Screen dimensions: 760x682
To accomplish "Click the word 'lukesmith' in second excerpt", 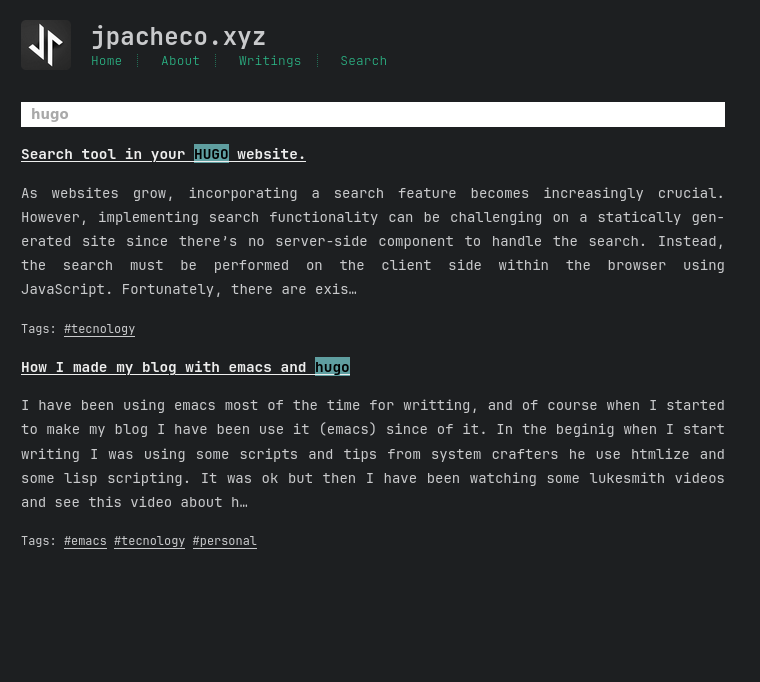I will click(x=628, y=478).
